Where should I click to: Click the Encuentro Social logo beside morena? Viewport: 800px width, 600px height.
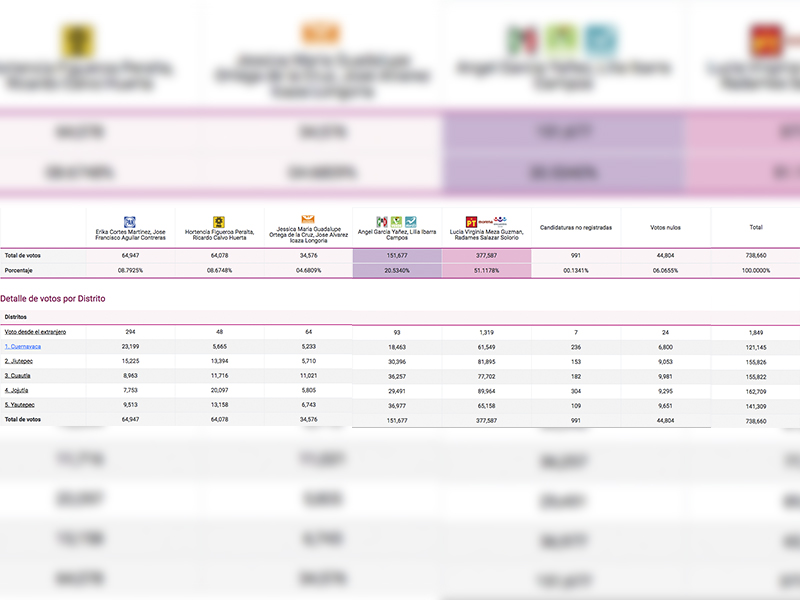[x=500, y=221]
